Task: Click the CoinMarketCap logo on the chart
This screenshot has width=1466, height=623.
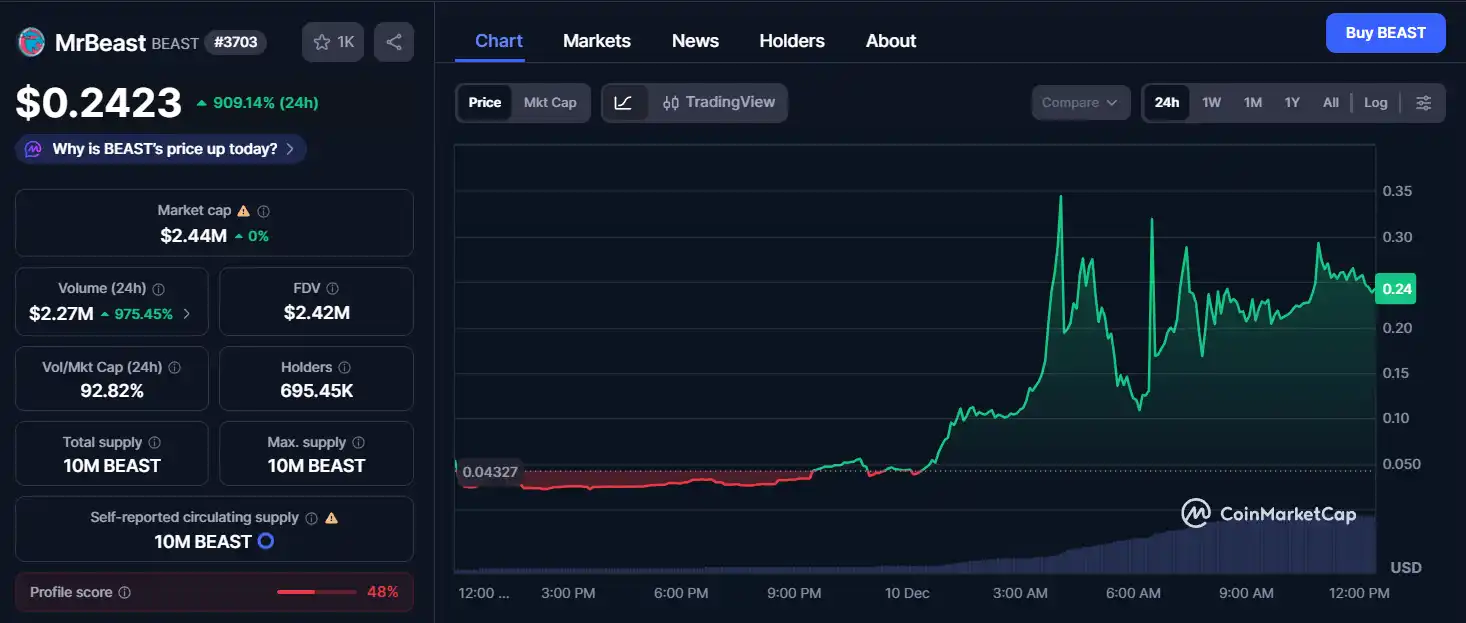Action: (x=1268, y=513)
